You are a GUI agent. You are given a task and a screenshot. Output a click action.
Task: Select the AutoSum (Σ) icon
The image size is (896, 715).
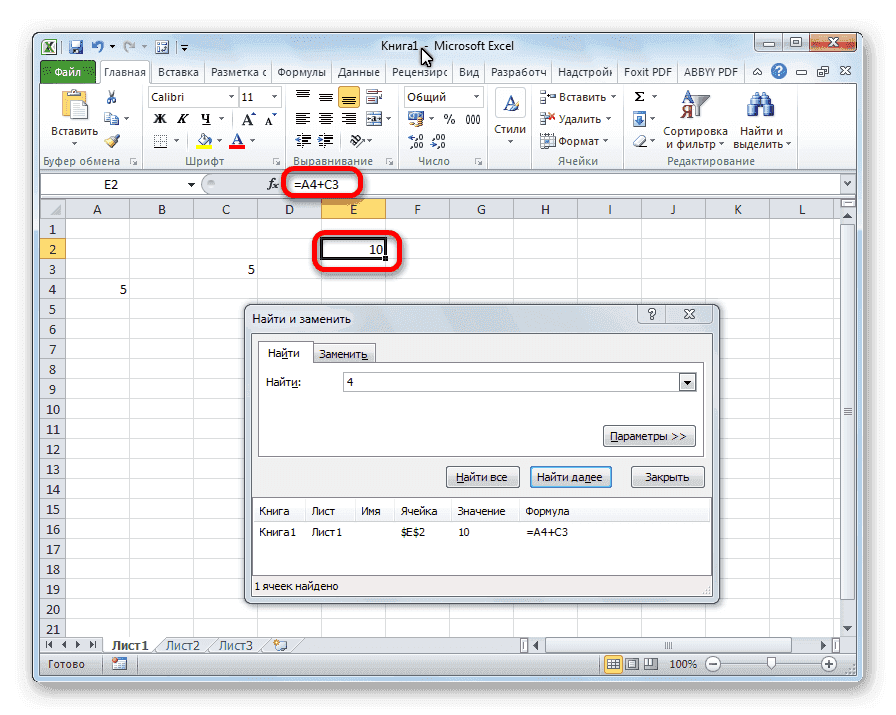(638, 97)
